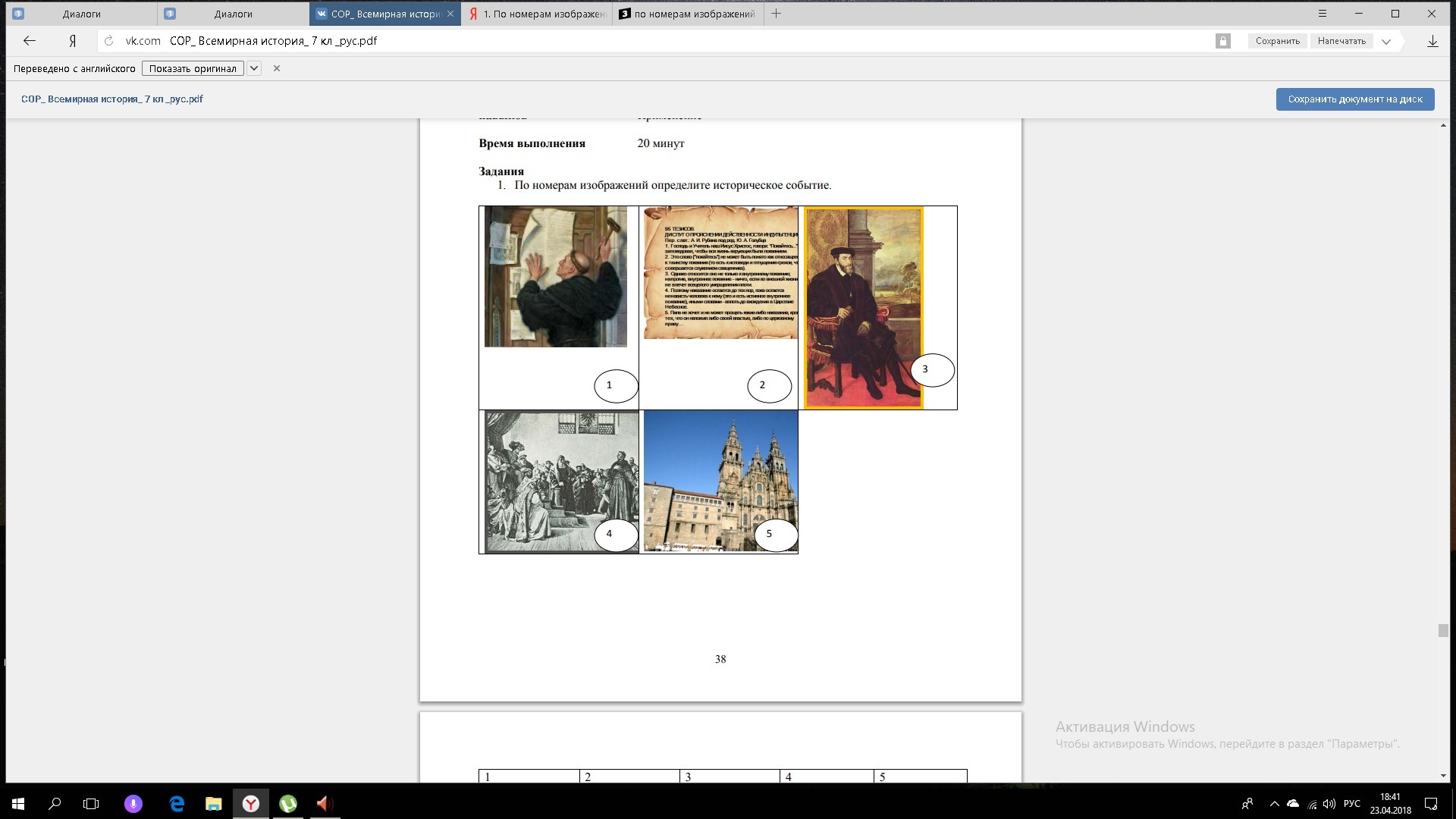
Task: Click the Yandex home Я icon
Action: [72, 41]
